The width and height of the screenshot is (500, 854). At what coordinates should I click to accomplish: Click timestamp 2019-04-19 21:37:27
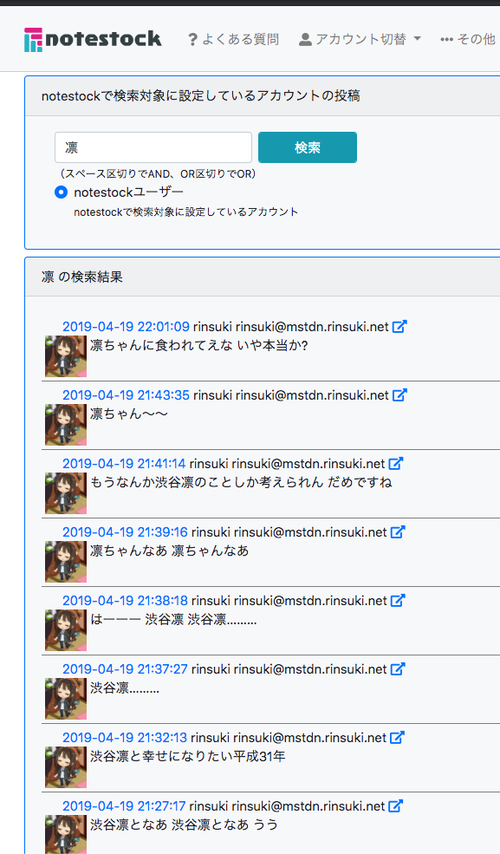pyautogui.click(x=125, y=669)
